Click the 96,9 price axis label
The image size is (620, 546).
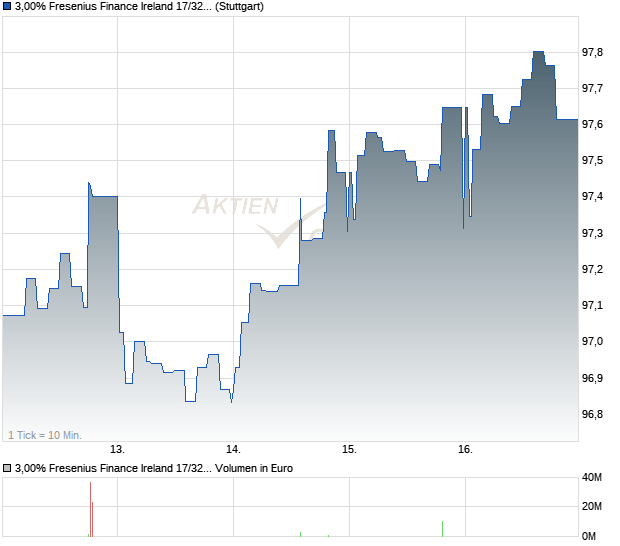click(x=592, y=378)
